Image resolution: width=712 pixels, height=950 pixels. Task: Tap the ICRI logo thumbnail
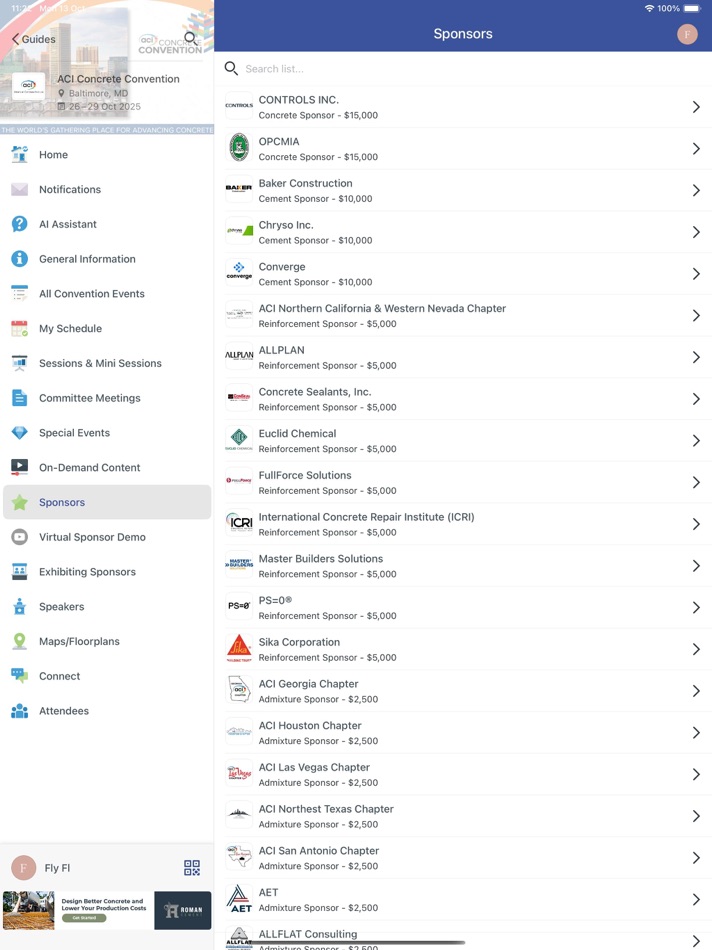pyautogui.click(x=239, y=523)
